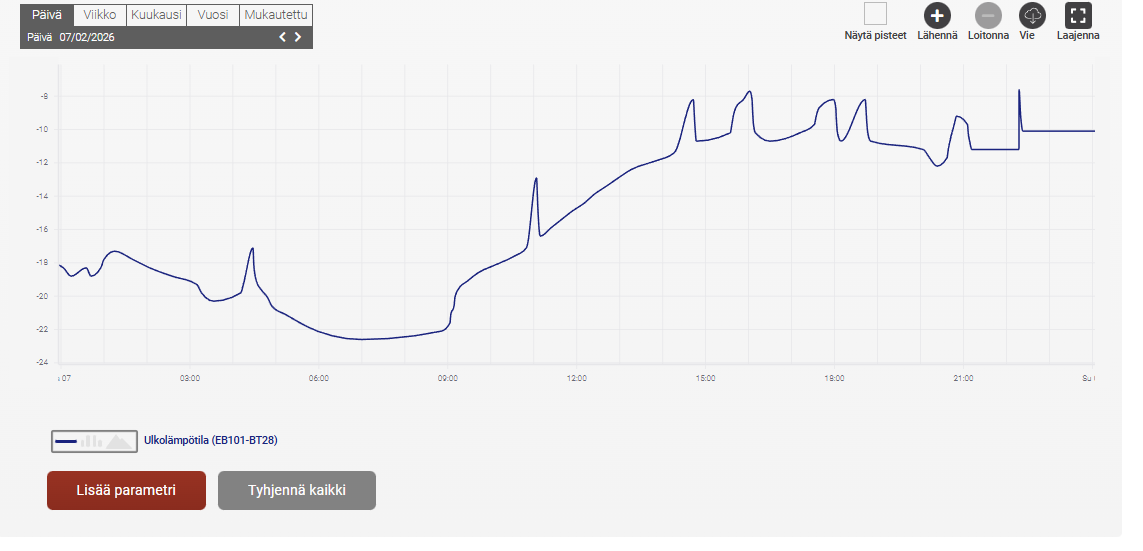1143x551 pixels.
Task: Export data with the Vie cloud icon
Action: [x=1032, y=15]
